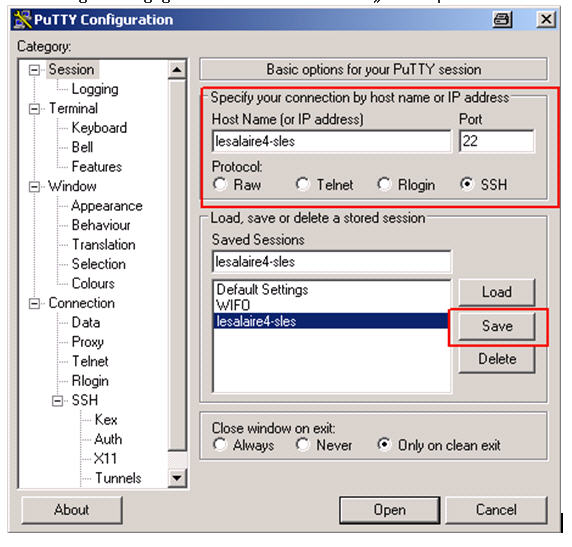Collapse the Terminal tree node

[x=34, y=109]
